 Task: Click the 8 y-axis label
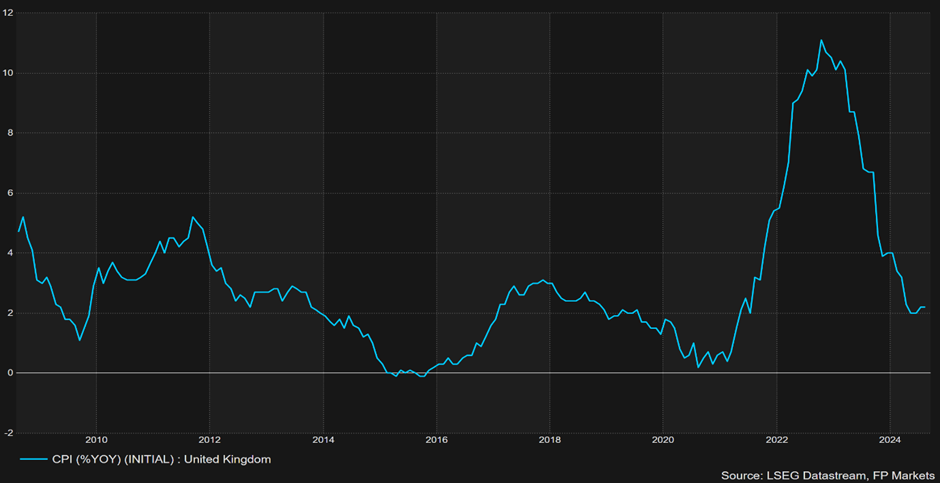tap(11, 133)
